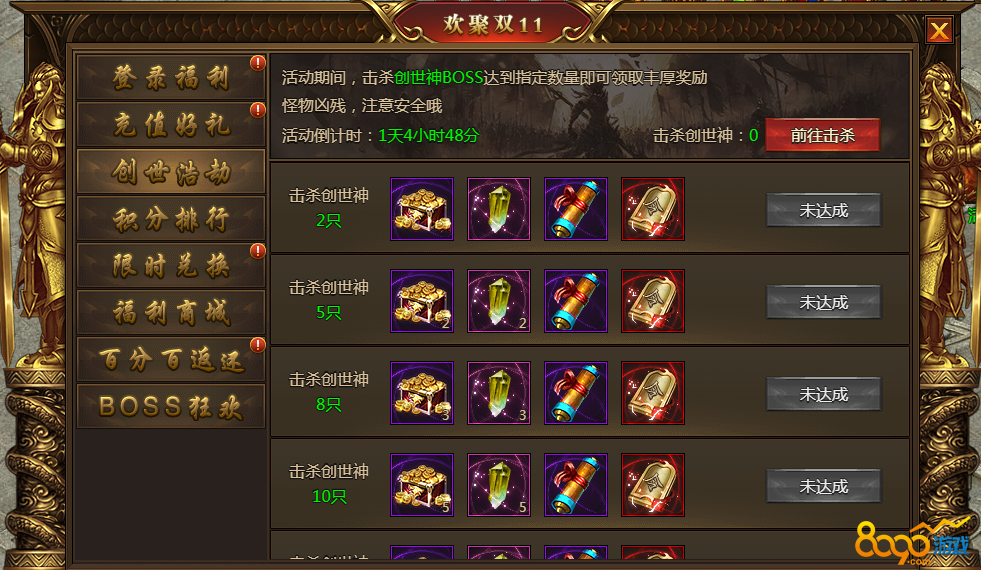Viewport: 981px width, 570px height.
Task: Open 福利商城 tab
Action: pos(171,312)
